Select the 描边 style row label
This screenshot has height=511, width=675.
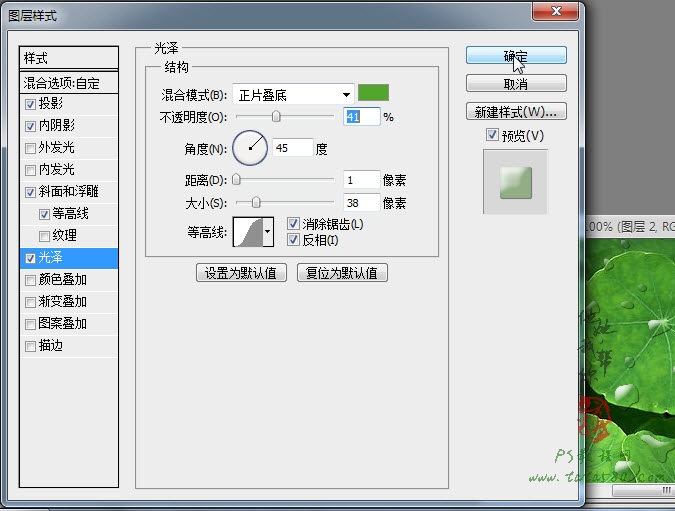click(51, 345)
